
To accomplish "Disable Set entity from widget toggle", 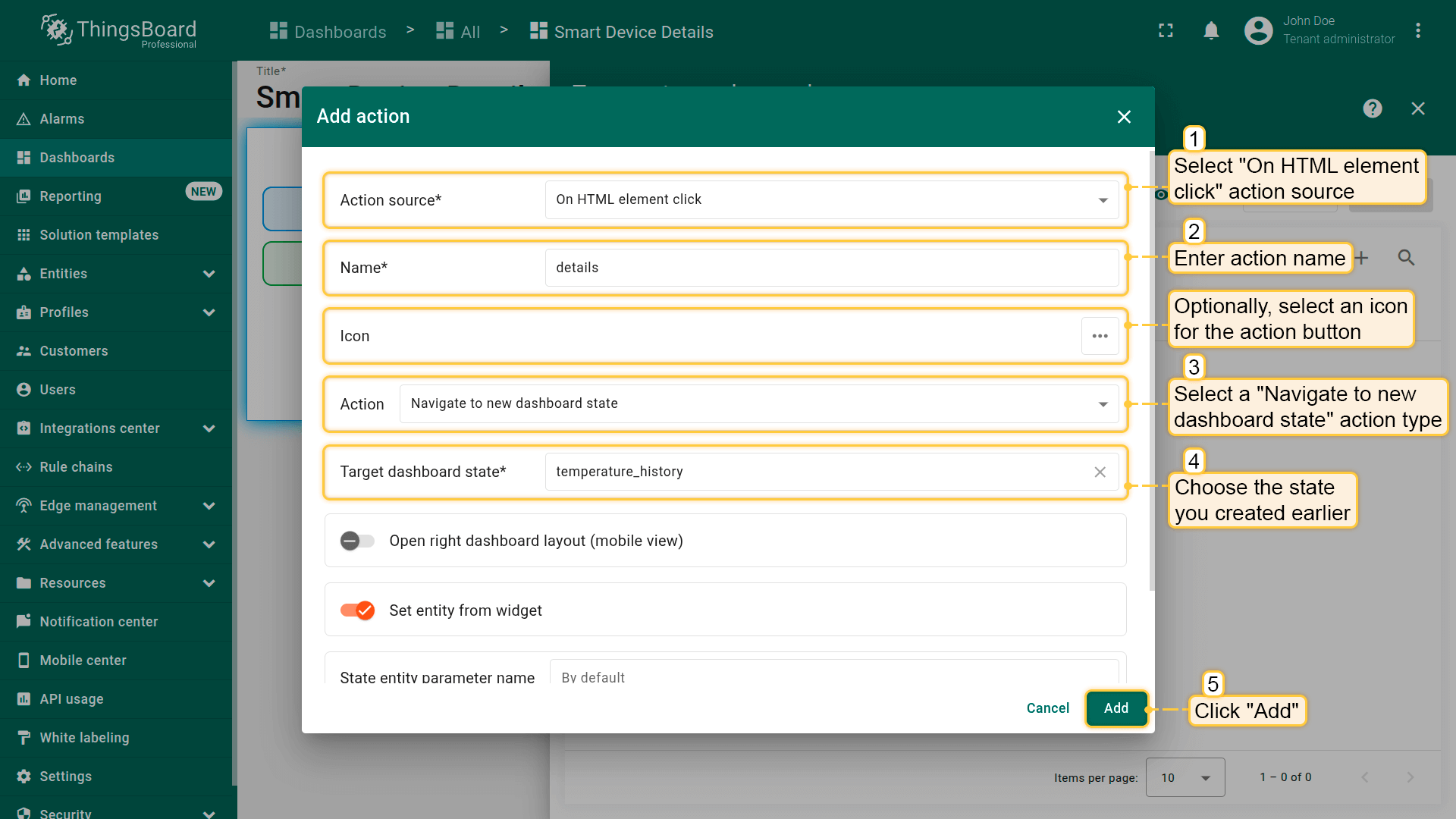I will click(357, 610).
